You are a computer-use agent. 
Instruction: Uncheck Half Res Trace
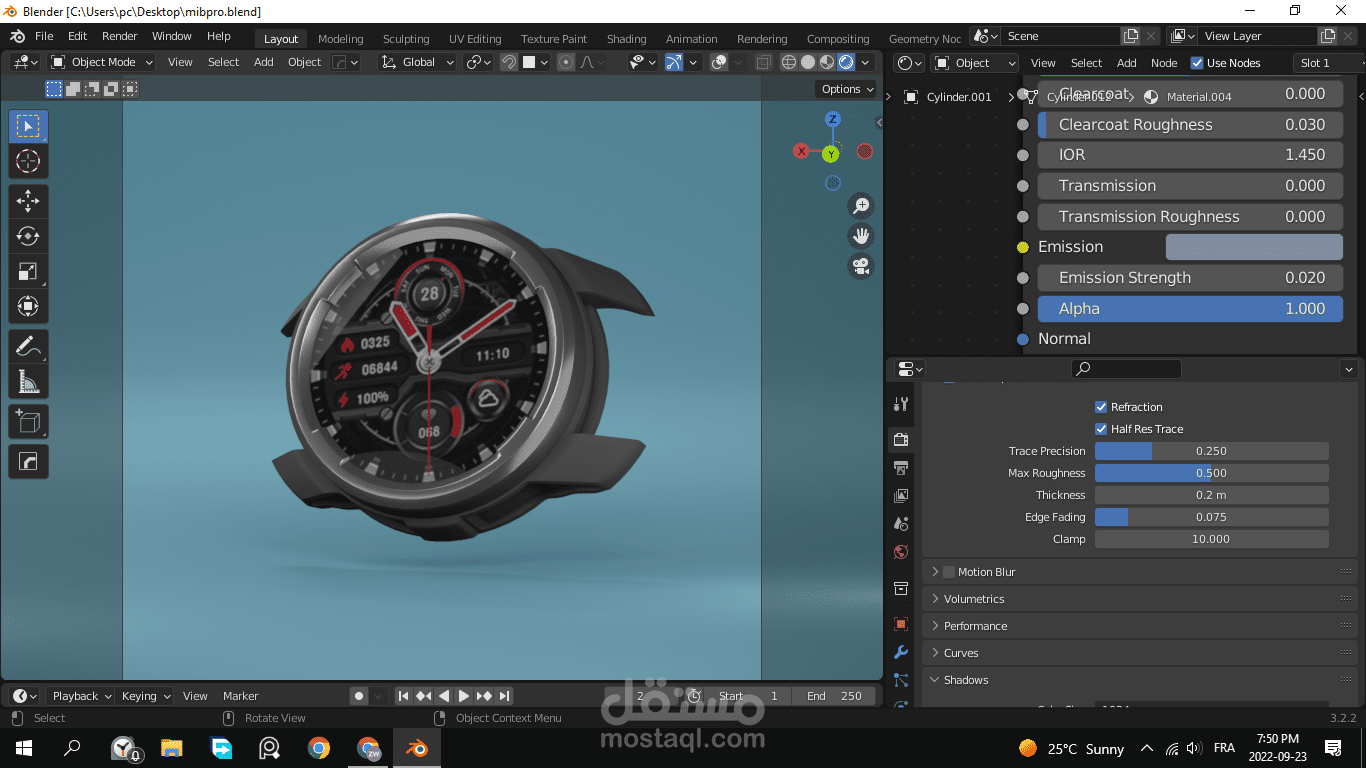(1101, 429)
